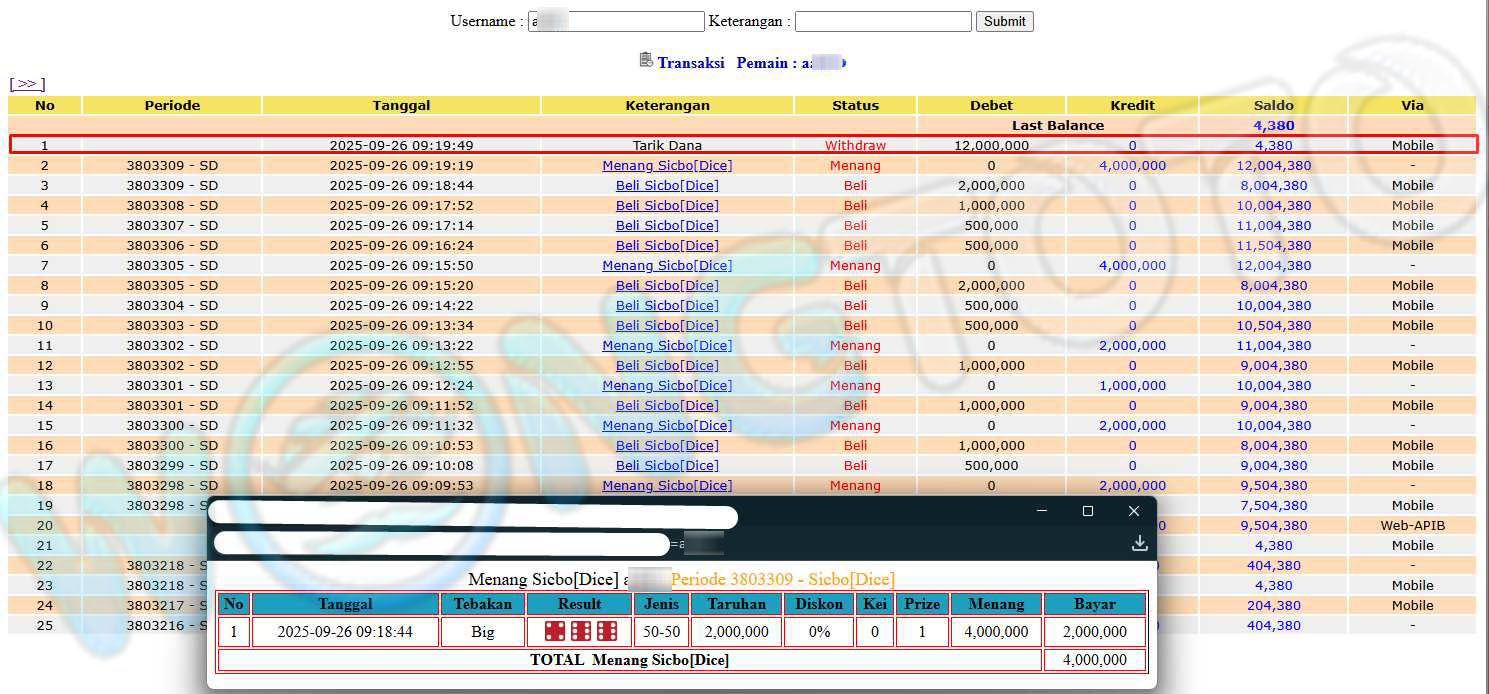
Task: Click the Username input field
Action: click(x=616, y=21)
